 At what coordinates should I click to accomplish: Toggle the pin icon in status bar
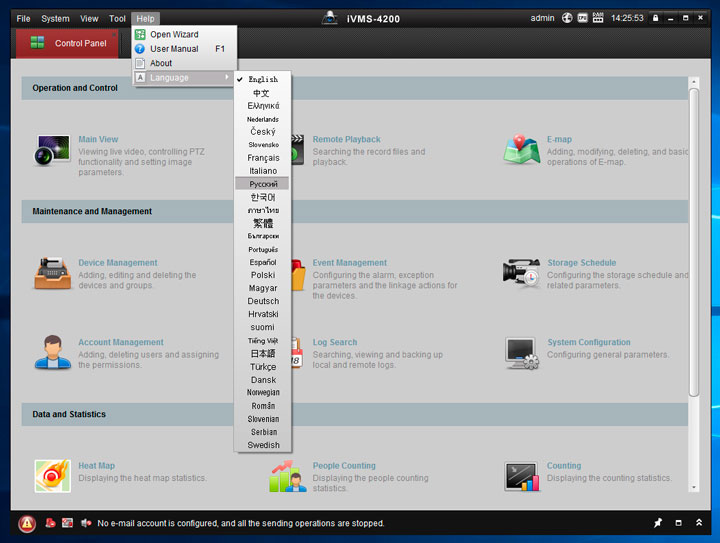click(657, 523)
